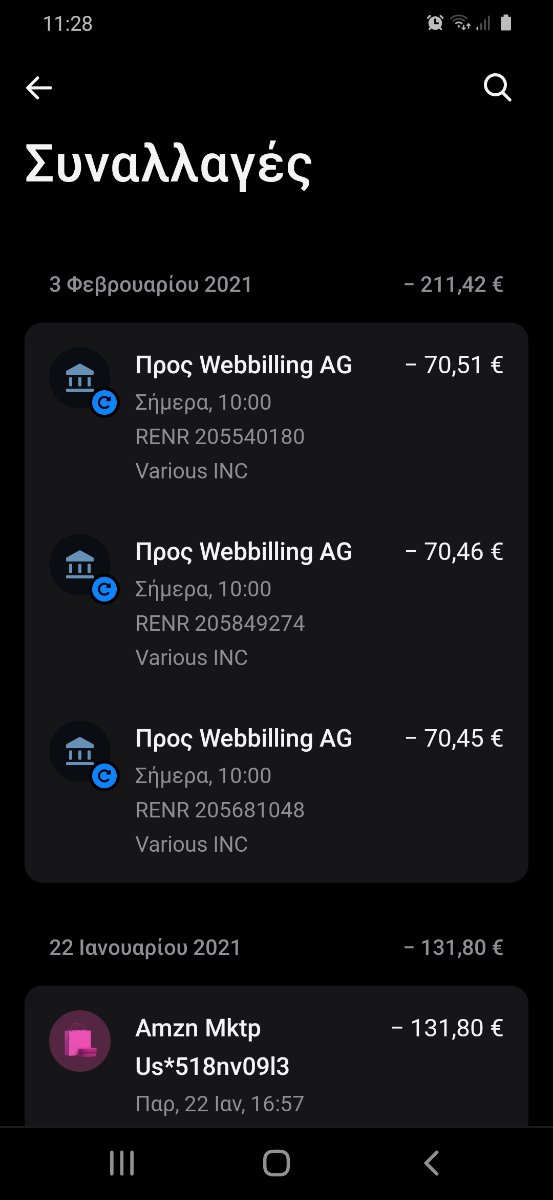Tap the back arrow at top left
Screen dimensions: 553x1200
(x=39, y=88)
